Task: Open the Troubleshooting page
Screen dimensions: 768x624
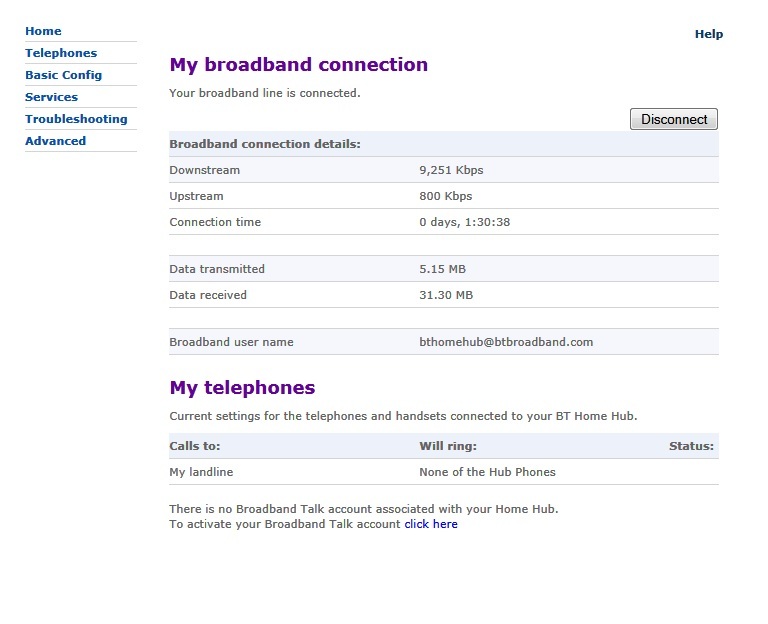Action: (76, 119)
